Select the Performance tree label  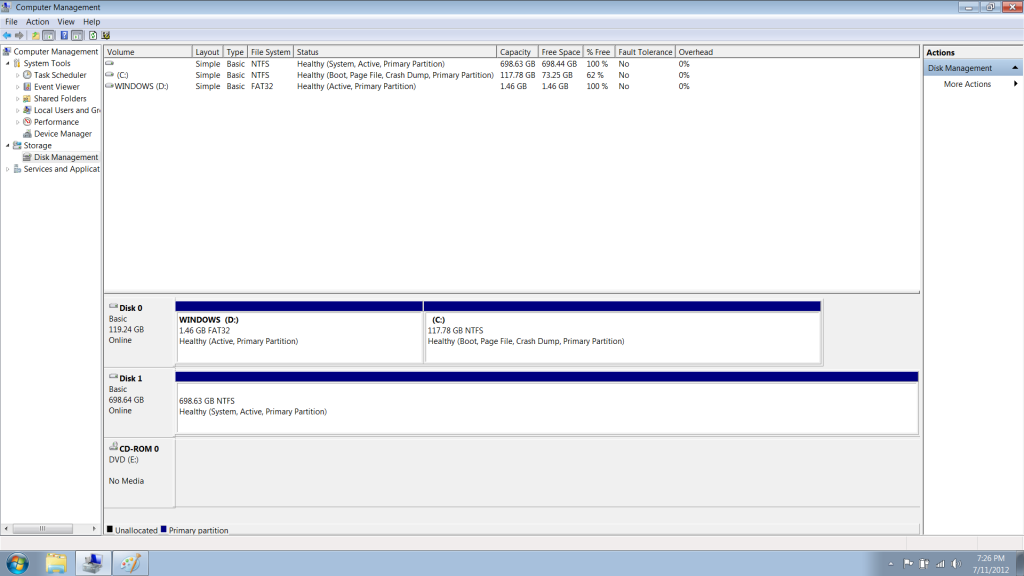pos(56,122)
